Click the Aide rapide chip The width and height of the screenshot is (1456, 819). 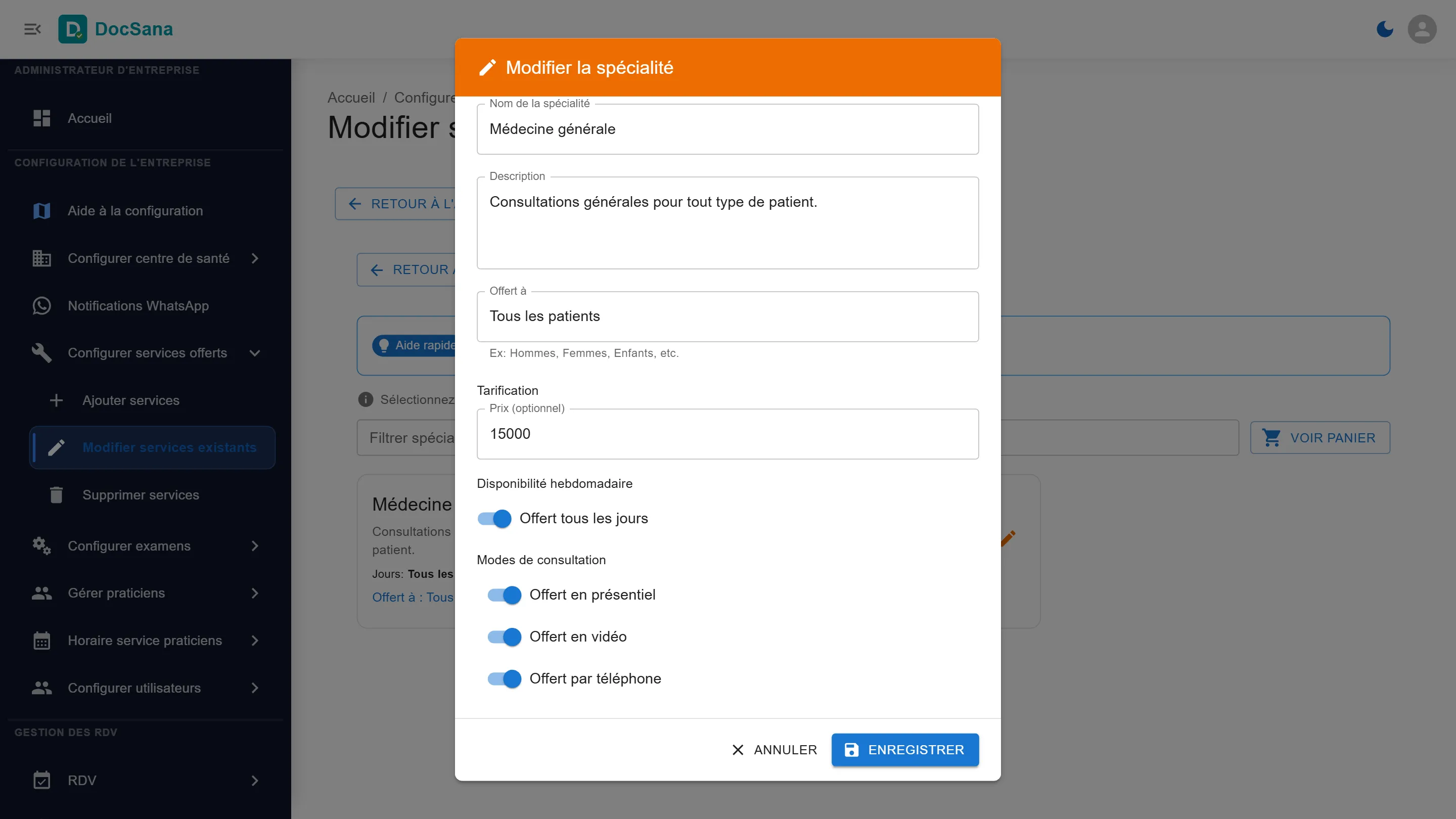coord(415,345)
